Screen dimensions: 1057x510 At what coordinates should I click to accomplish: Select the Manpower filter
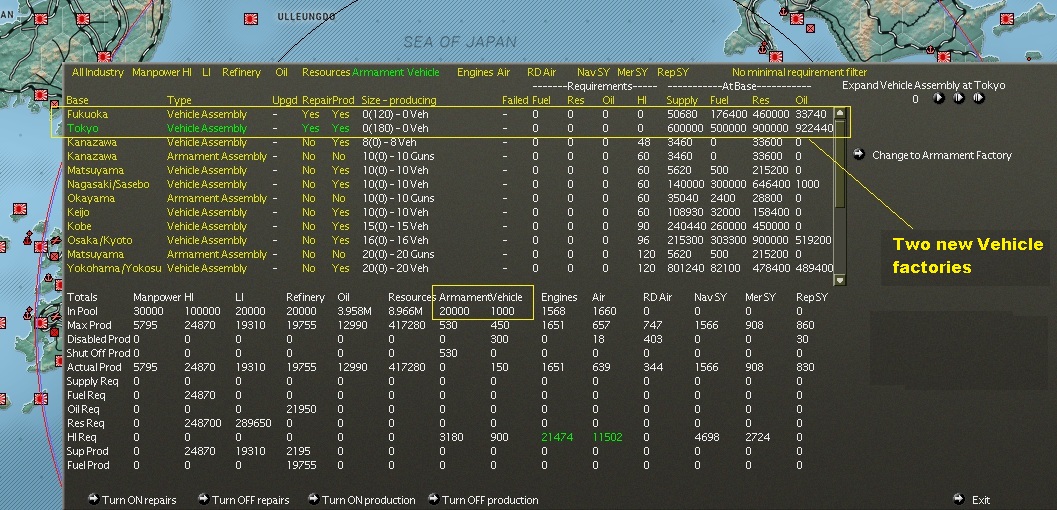157,72
